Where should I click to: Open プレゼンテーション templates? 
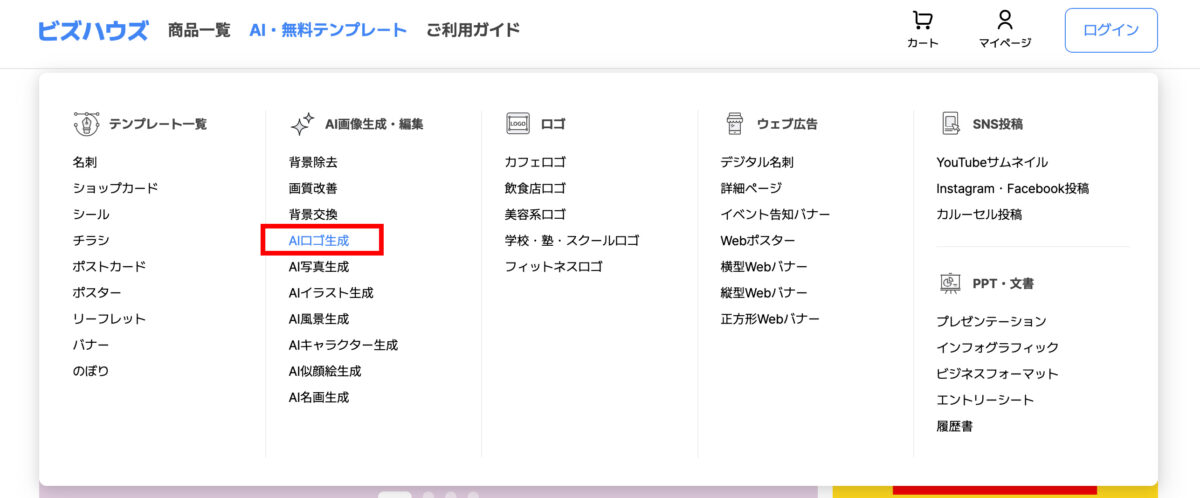pyautogui.click(x=991, y=322)
